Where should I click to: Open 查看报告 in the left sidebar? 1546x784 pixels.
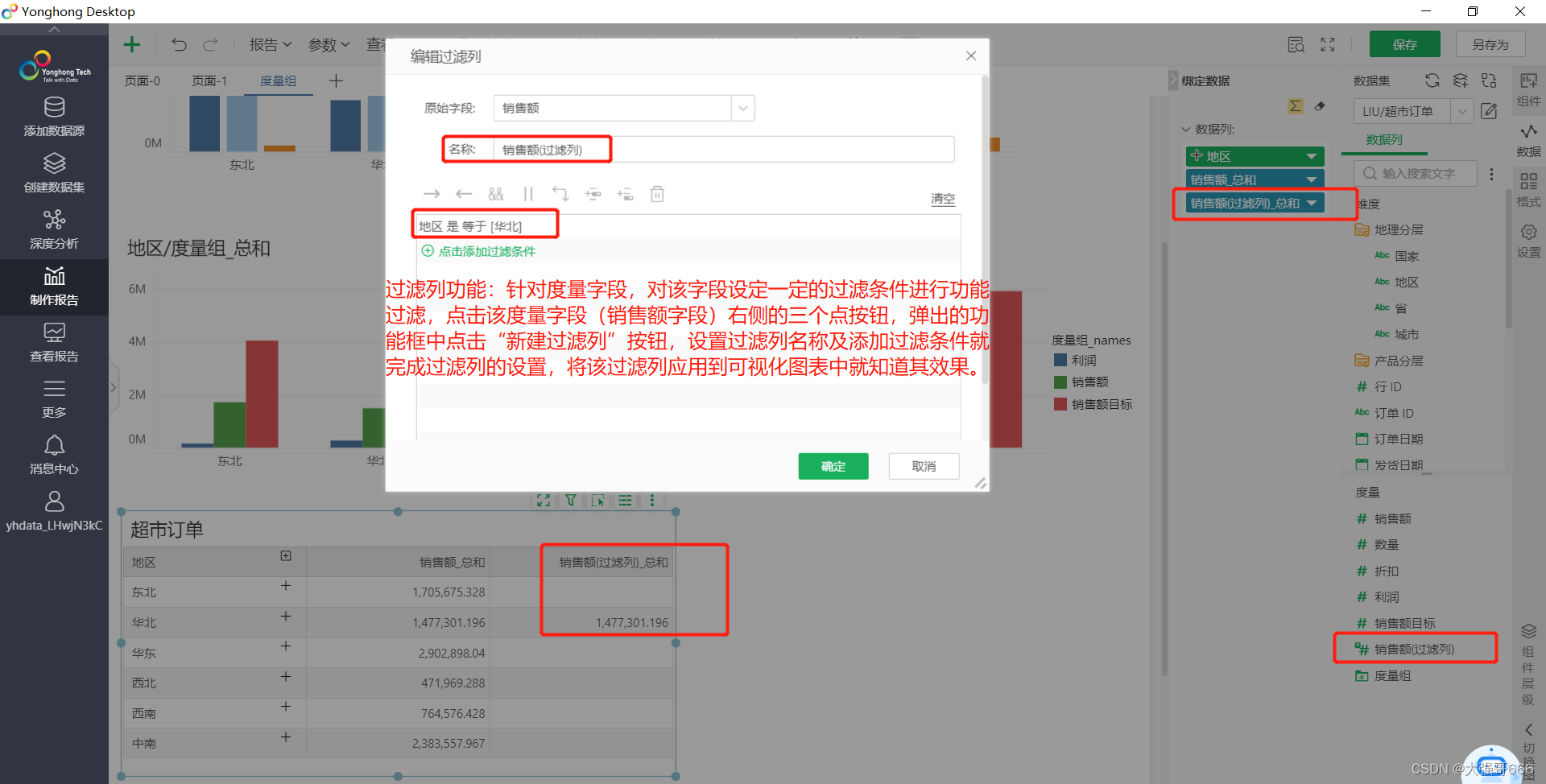54,343
